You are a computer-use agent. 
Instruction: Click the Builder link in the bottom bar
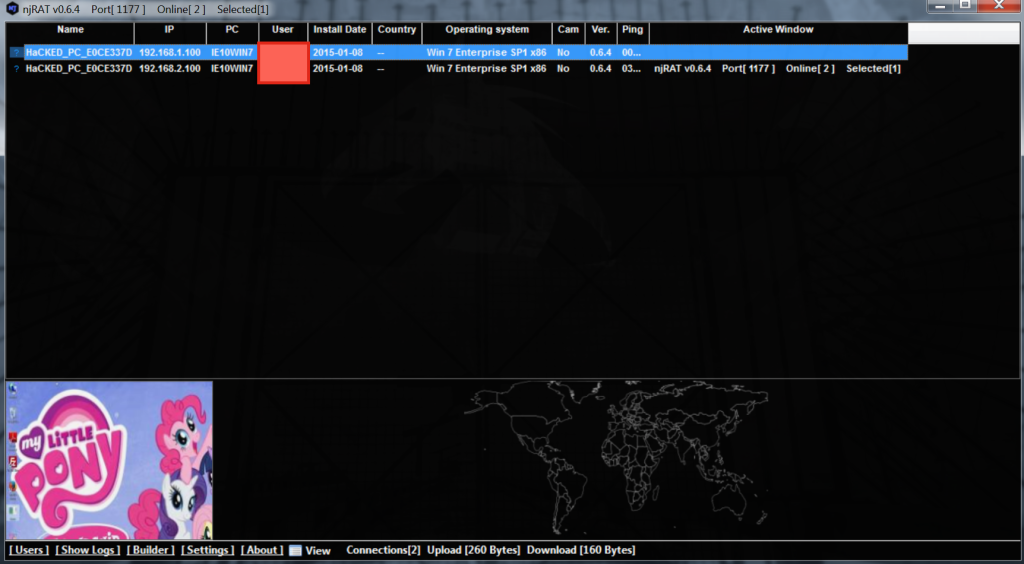pos(151,550)
